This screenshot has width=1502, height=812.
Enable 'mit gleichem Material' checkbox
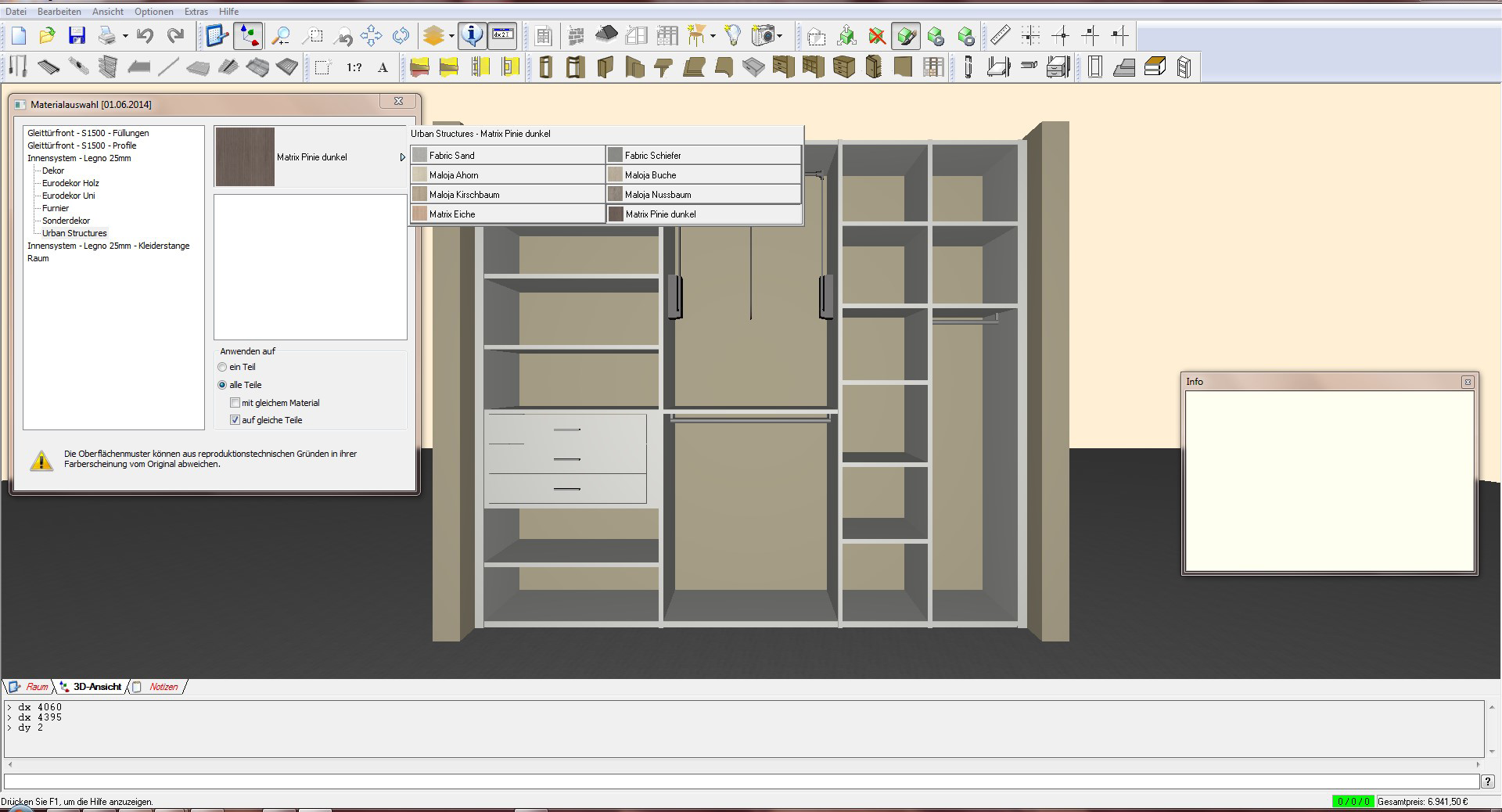pos(235,403)
